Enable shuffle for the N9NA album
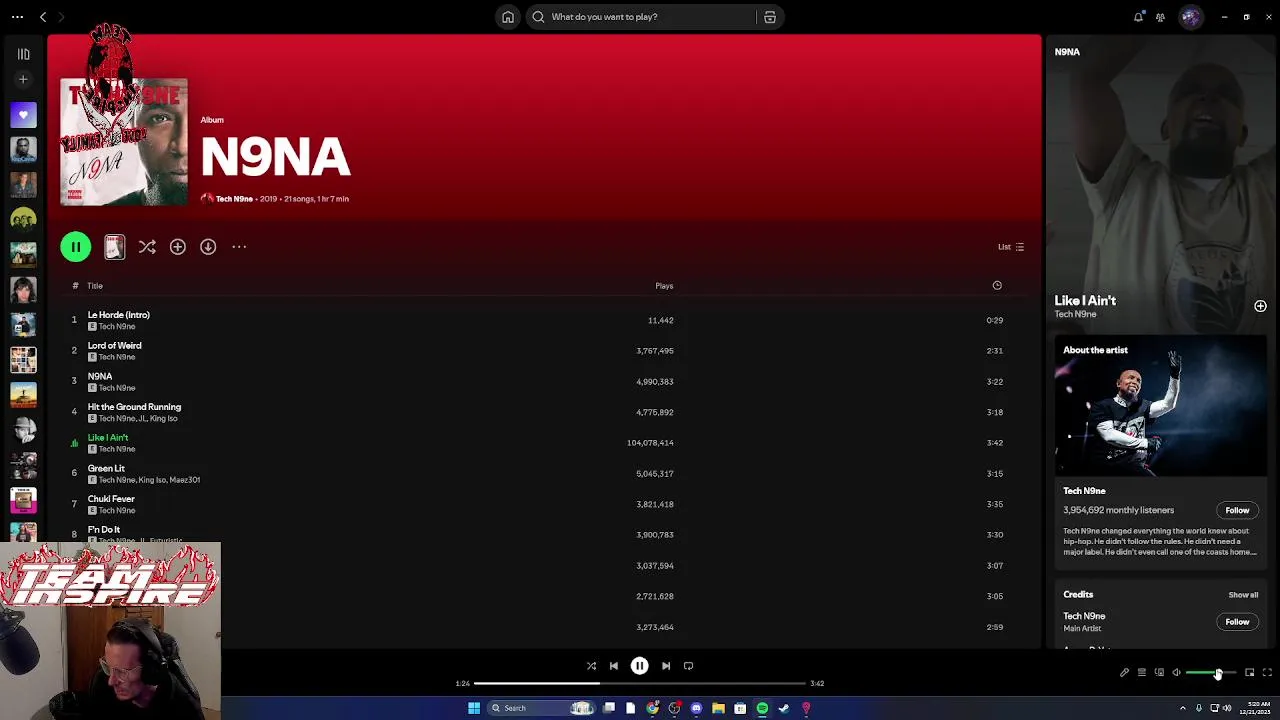The image size is (1280, 720). [x=147, y=247]
